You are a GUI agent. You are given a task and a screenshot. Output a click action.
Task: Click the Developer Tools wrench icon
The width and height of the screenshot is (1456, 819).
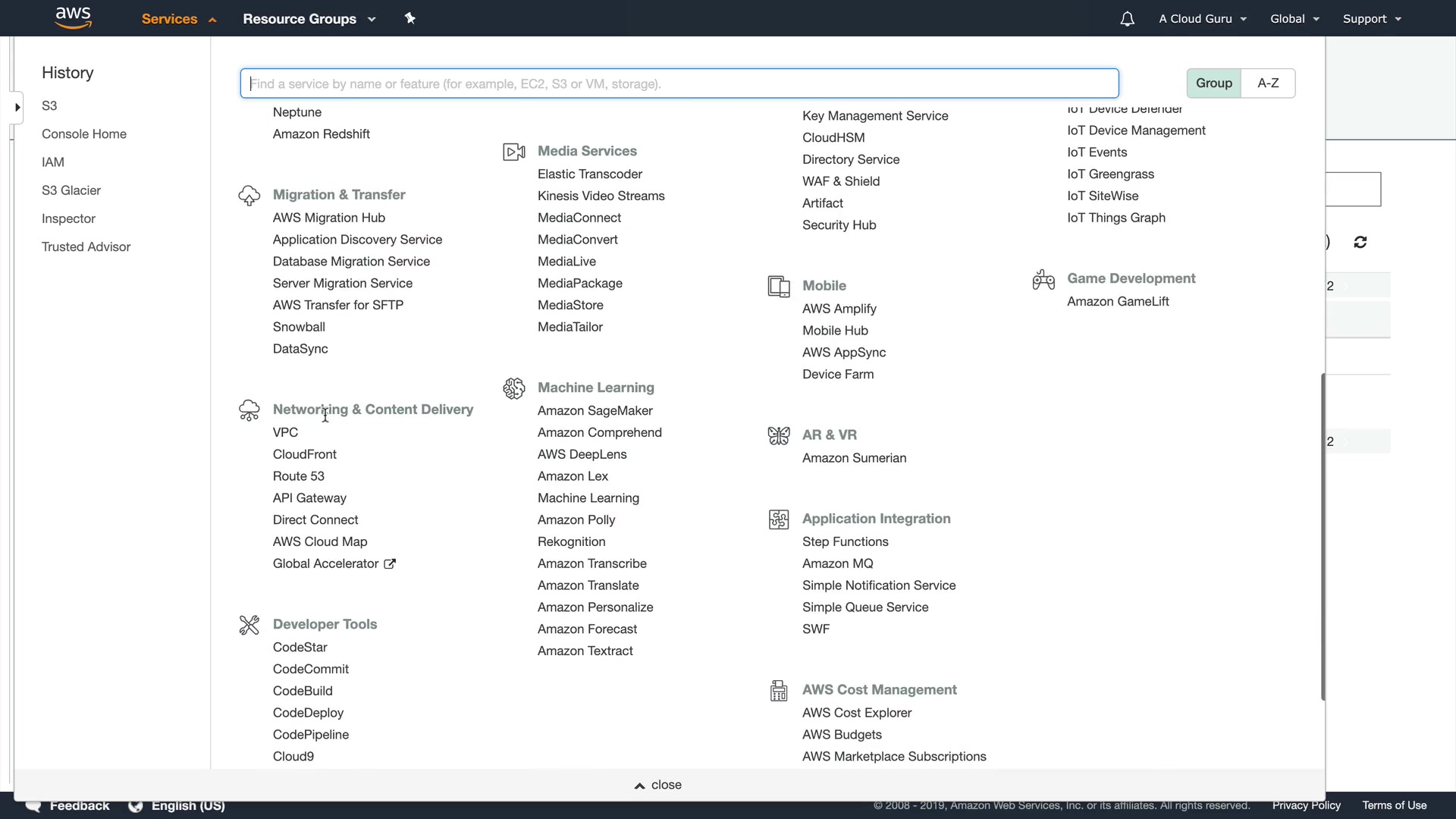click(249, 625)
